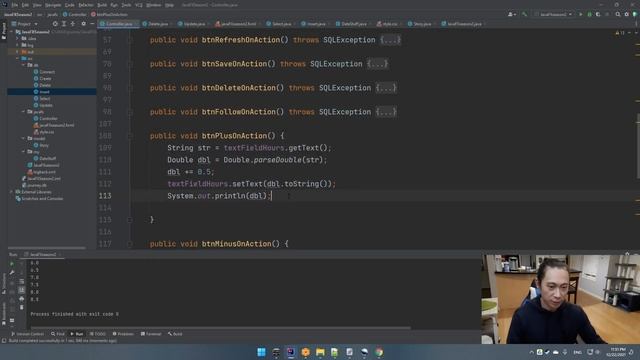Open File Explorer from the taskbar

point(320,352)
